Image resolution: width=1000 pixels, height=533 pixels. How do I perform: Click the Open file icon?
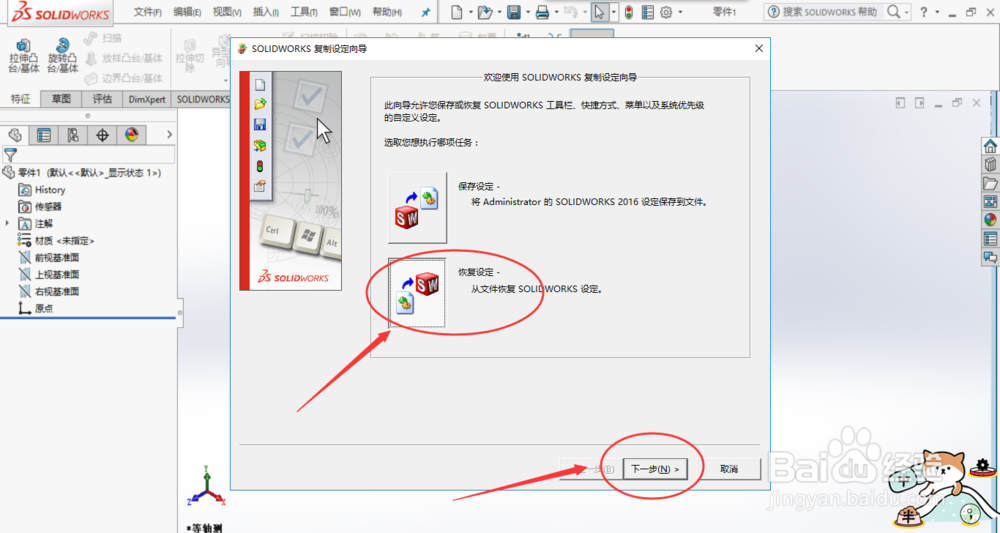tap(485, 12)
